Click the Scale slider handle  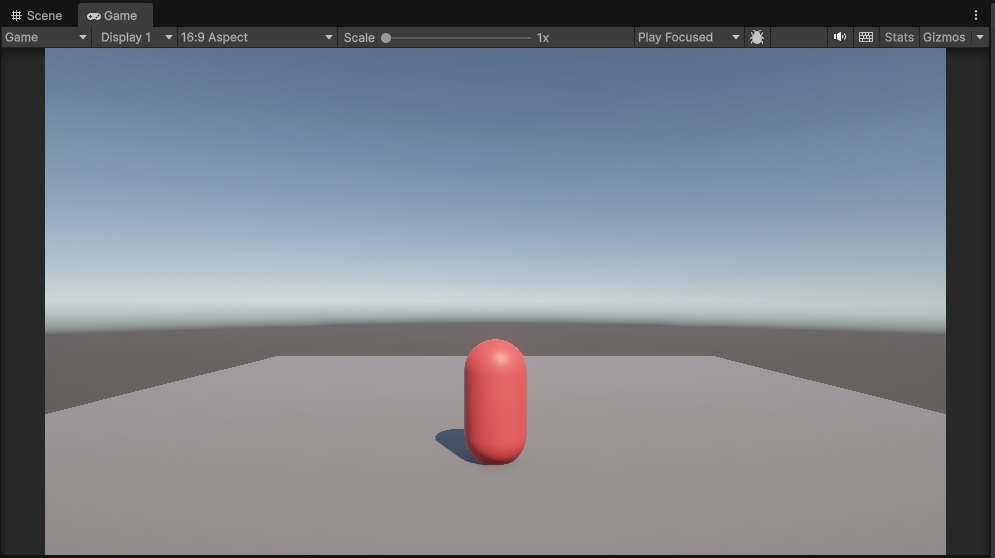[386, 38]
